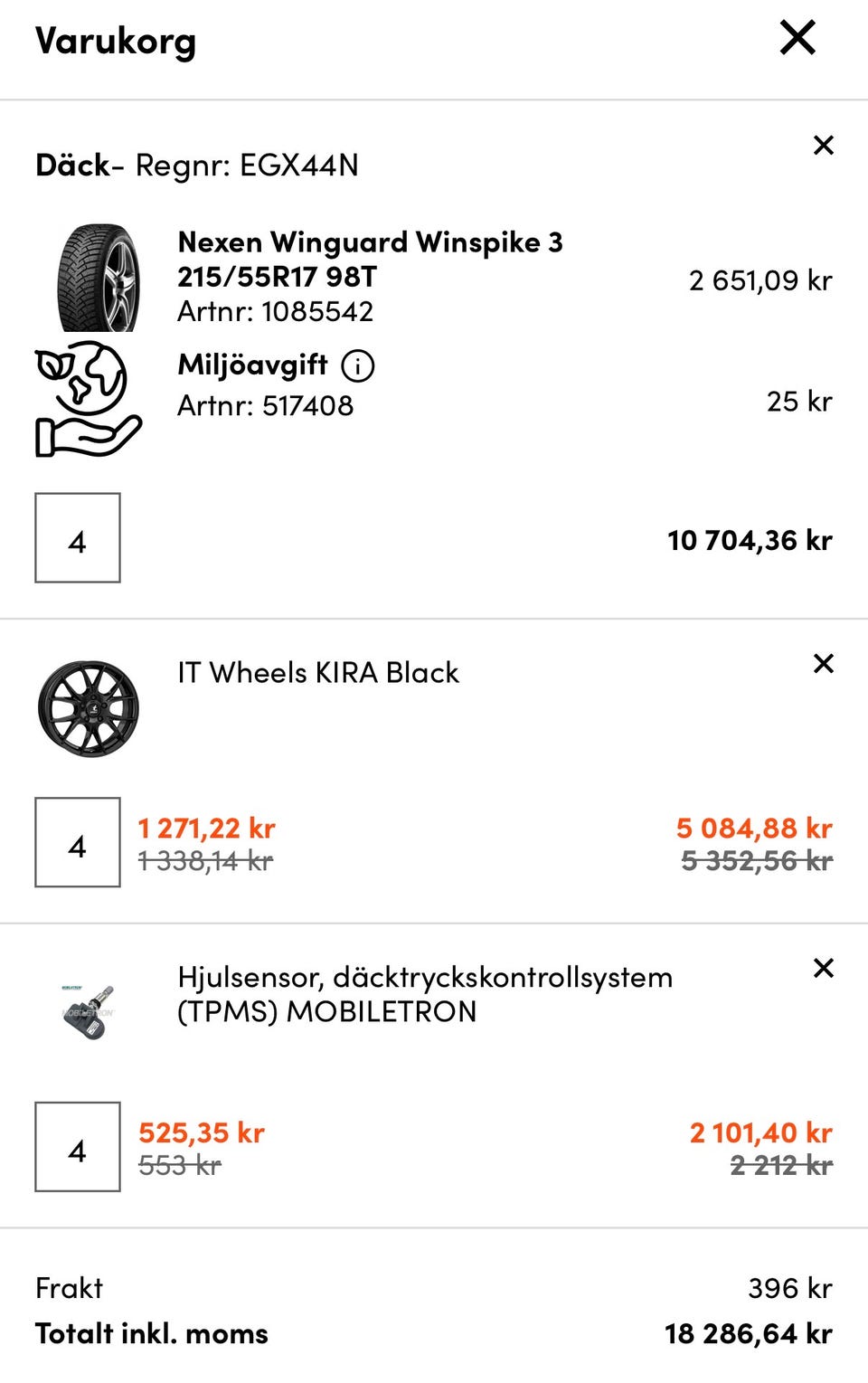Click the Däck Regnr EGX44N heading

[x=197, y=166]
